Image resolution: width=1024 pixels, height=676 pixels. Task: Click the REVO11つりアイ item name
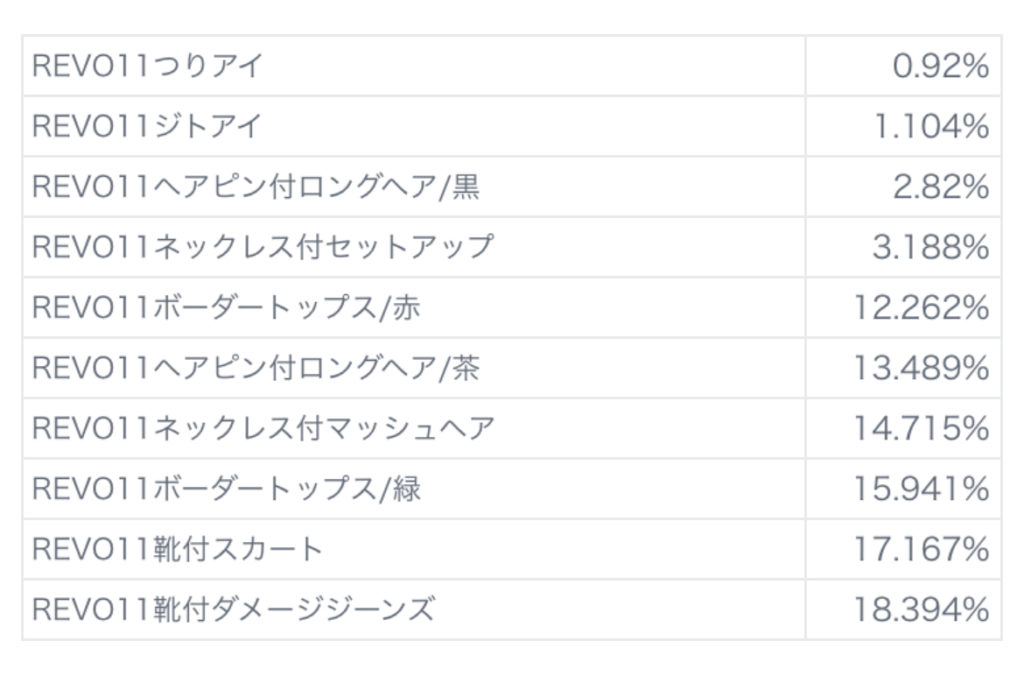(148, 66)
